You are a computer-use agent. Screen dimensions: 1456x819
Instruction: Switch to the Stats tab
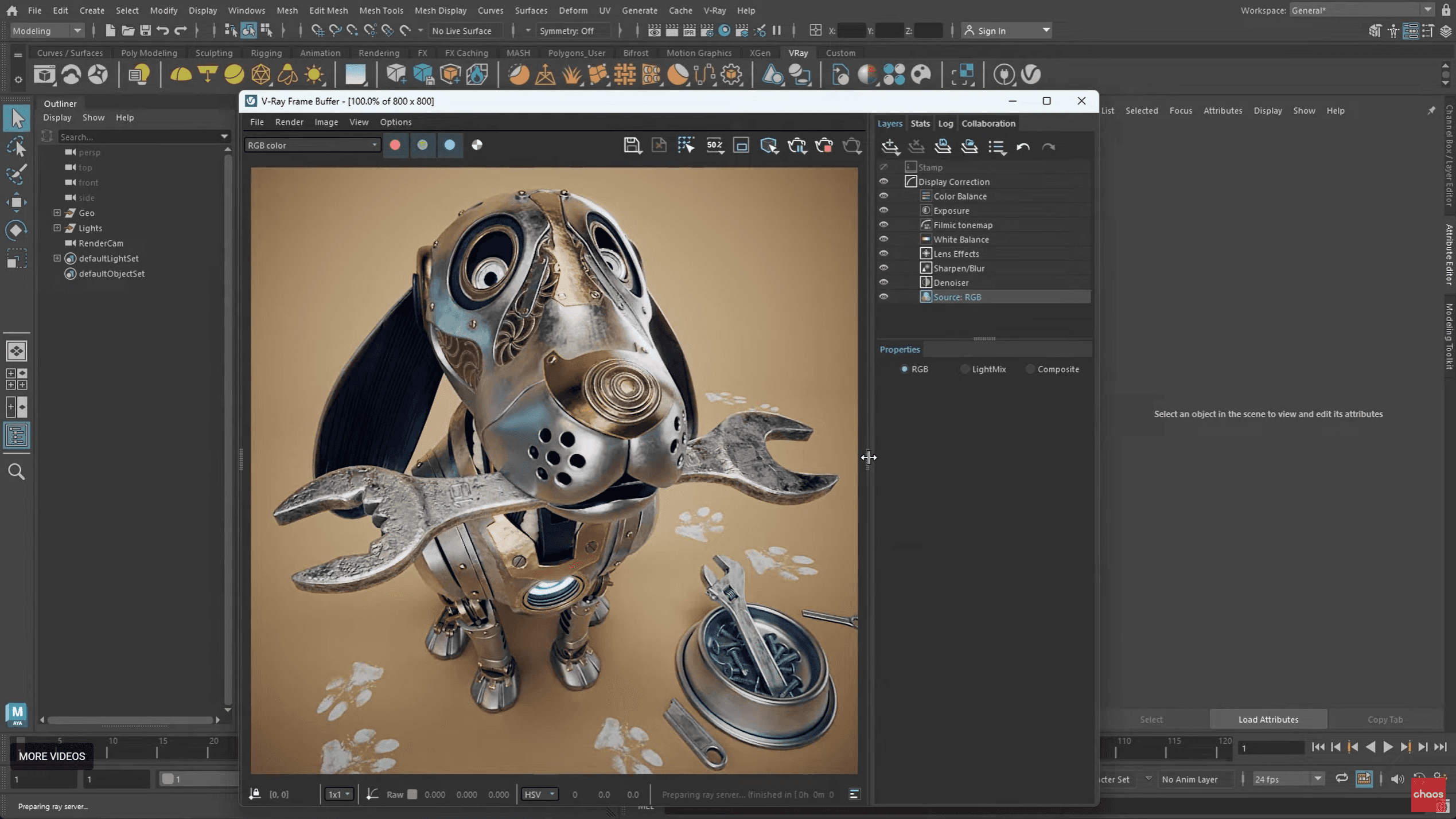tap(920, 123)
